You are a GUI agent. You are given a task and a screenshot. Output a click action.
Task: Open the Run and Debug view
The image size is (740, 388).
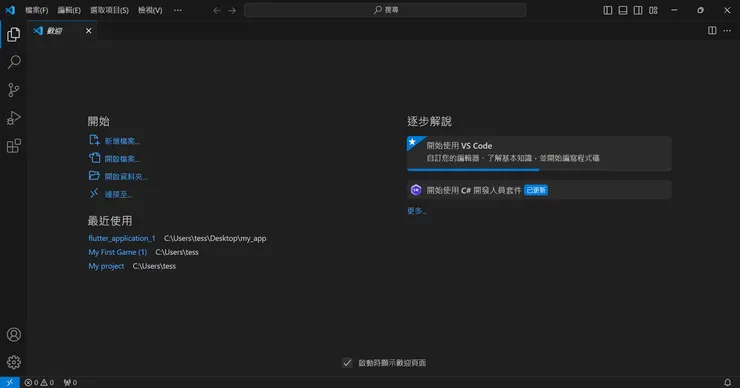coord(14,118)
